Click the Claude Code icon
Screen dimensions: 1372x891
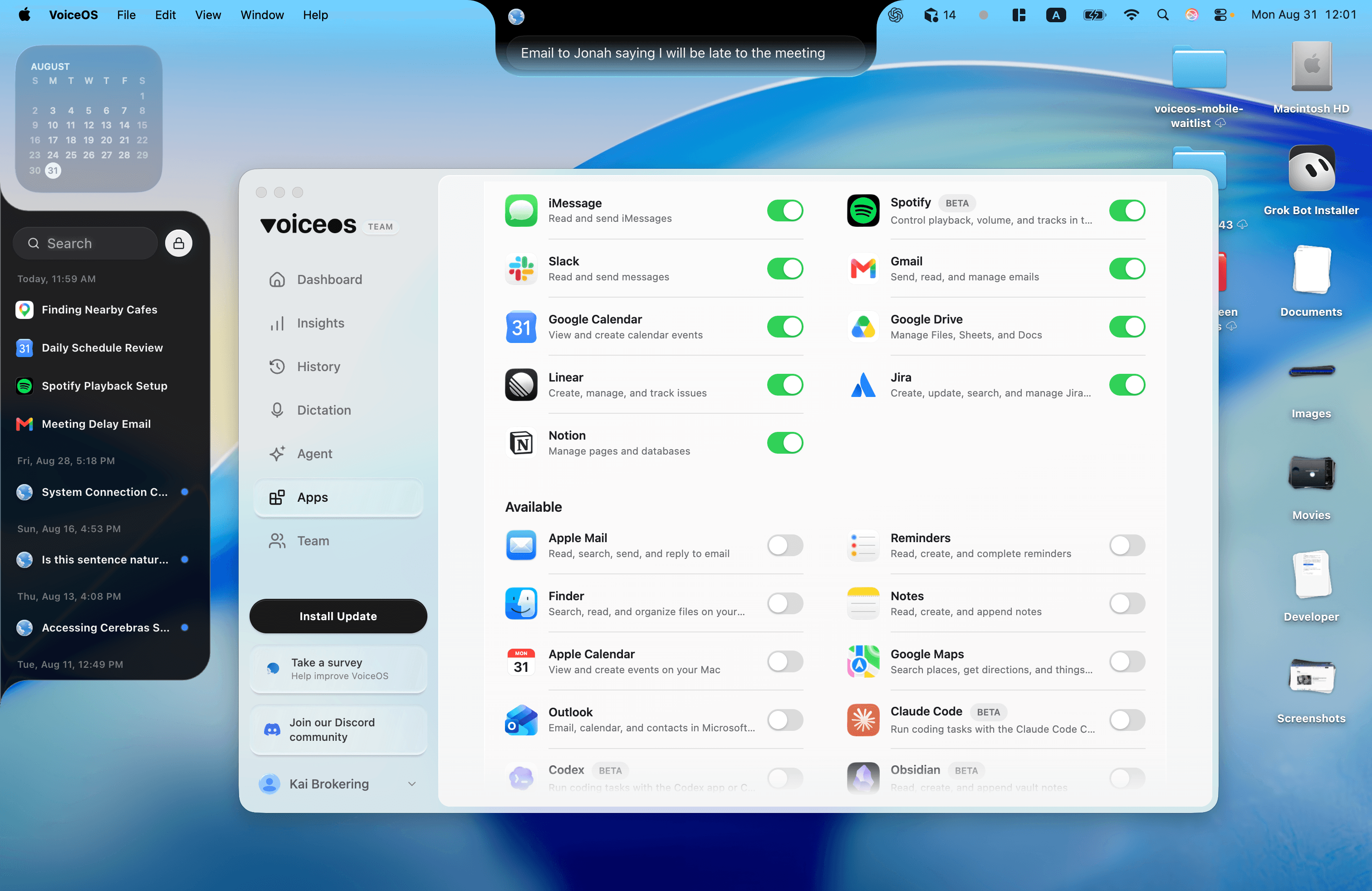[x=863, y=720]
